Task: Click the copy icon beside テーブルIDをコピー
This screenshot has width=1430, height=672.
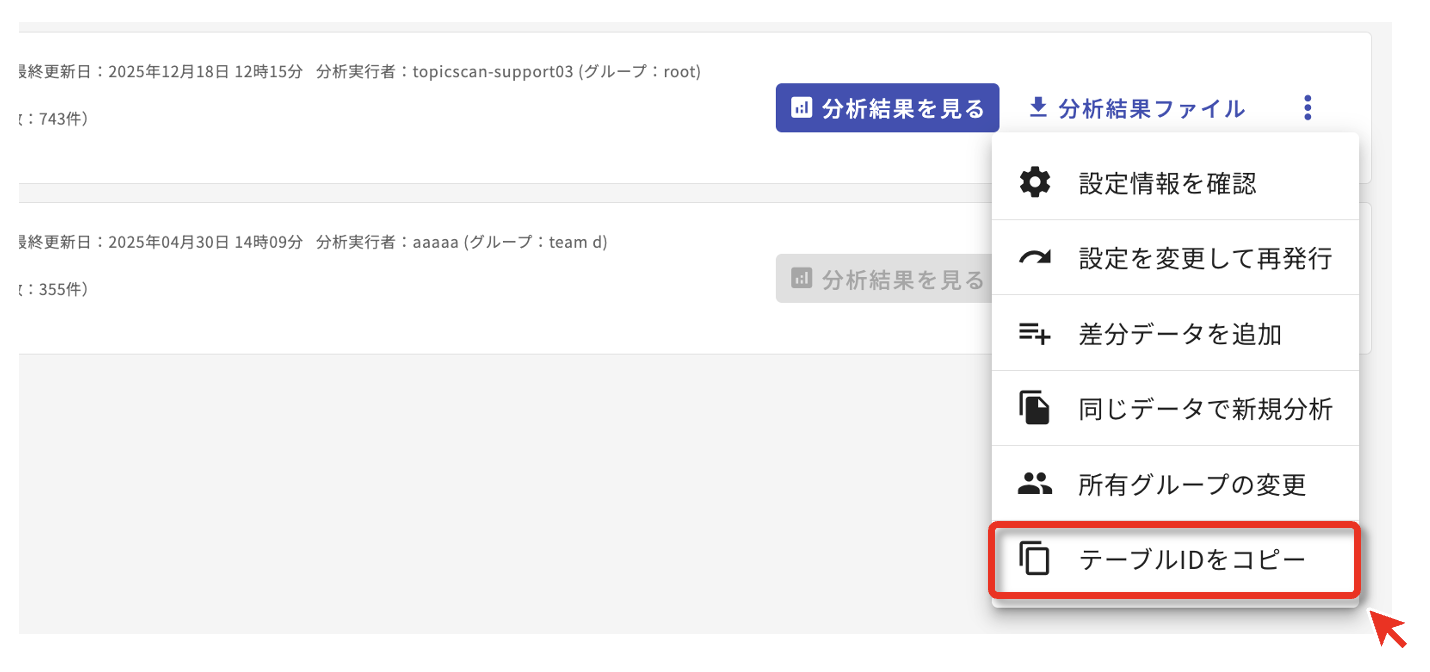Action: pyautogui.click(x=1035, y=559)
